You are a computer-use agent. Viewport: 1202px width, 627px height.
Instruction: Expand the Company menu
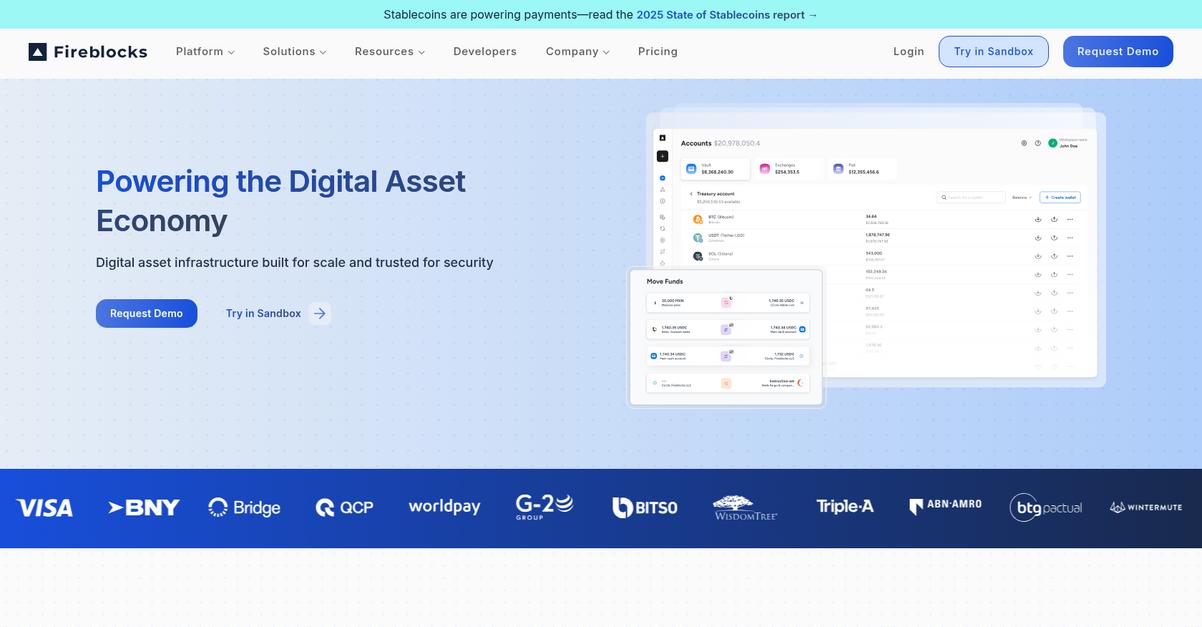(577, 51)
